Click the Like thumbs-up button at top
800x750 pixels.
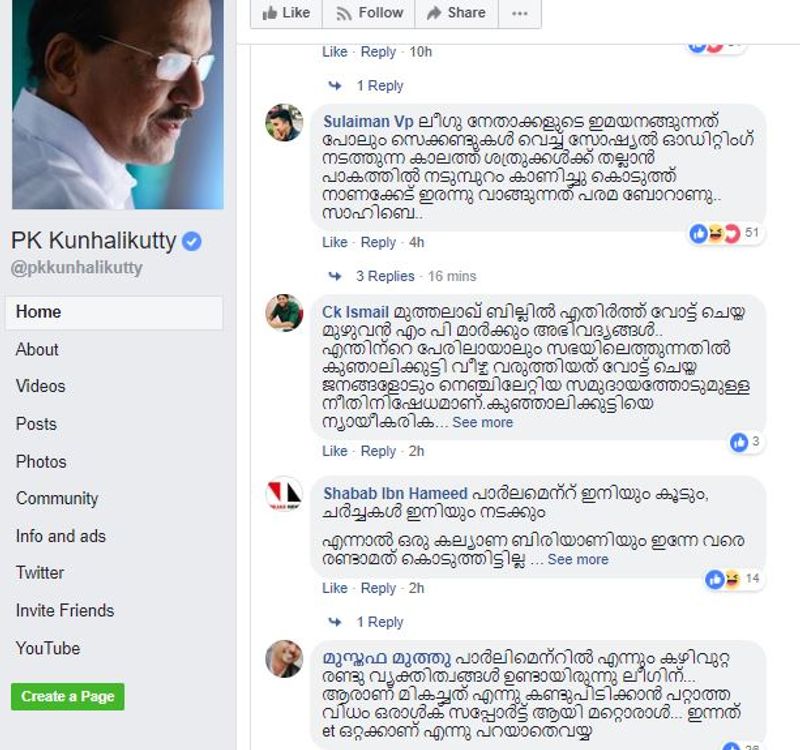click(286, 13)
